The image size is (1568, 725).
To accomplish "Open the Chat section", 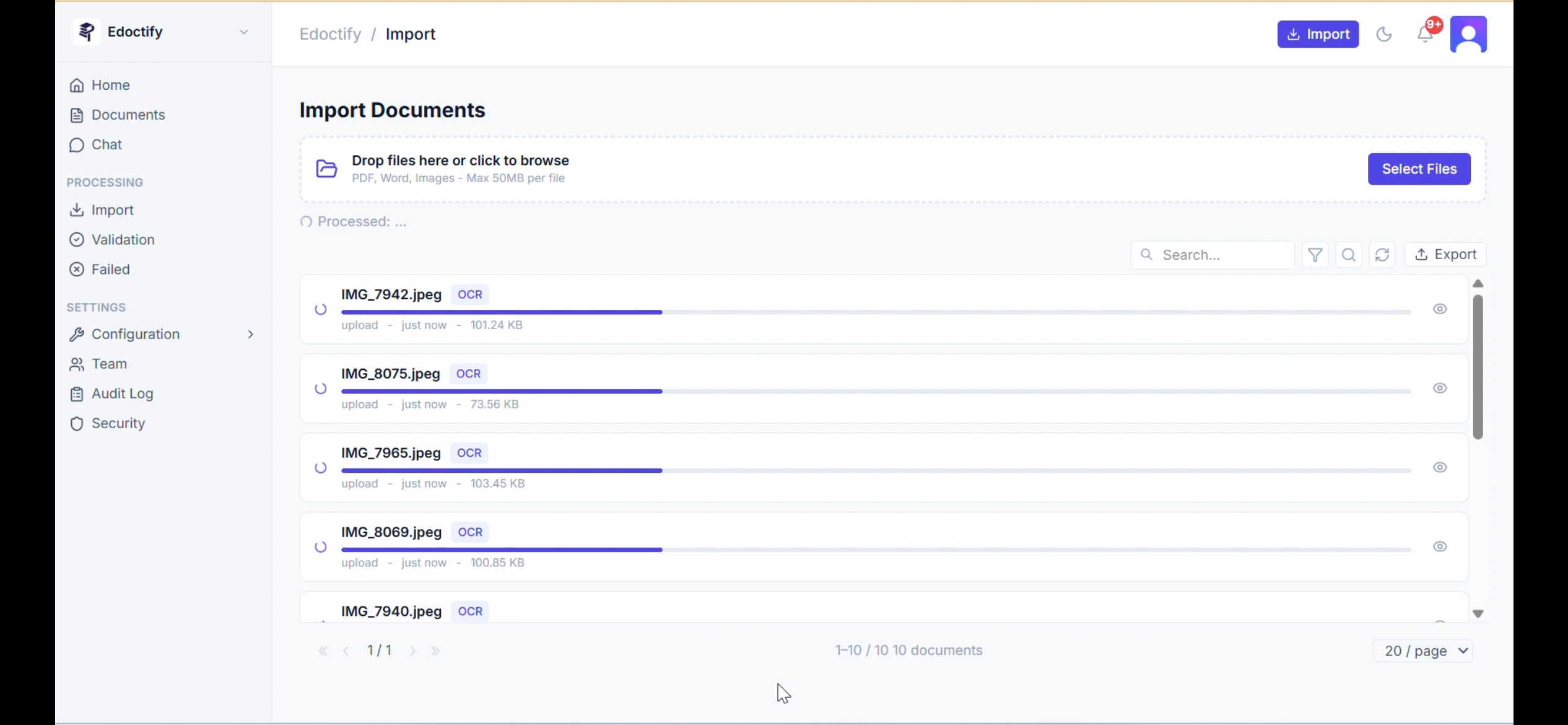I will click(x=107, y=144).
